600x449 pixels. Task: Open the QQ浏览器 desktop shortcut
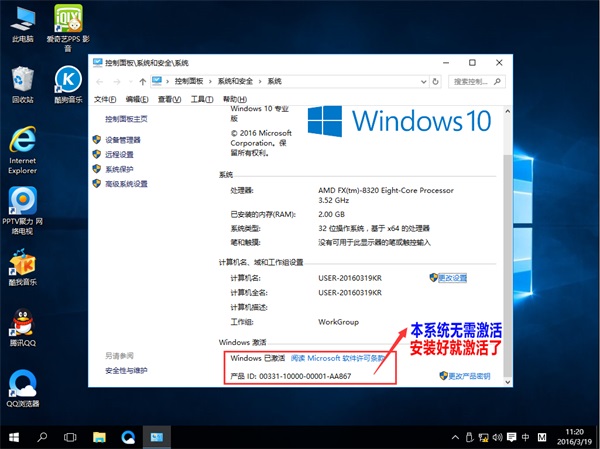pos(22,385)
